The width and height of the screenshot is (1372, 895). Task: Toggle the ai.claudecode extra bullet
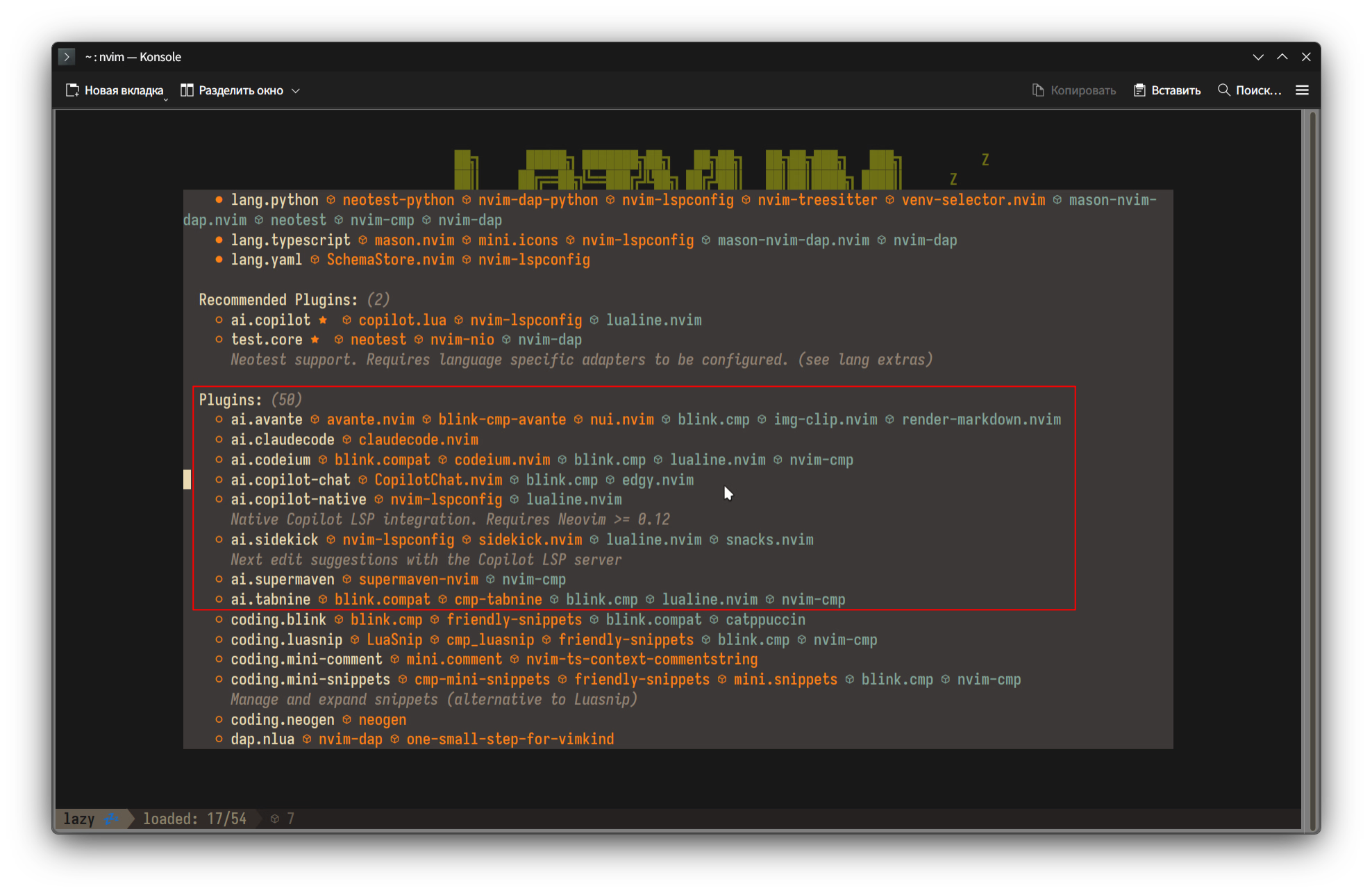pyautogui.click(x=219, y=440)
